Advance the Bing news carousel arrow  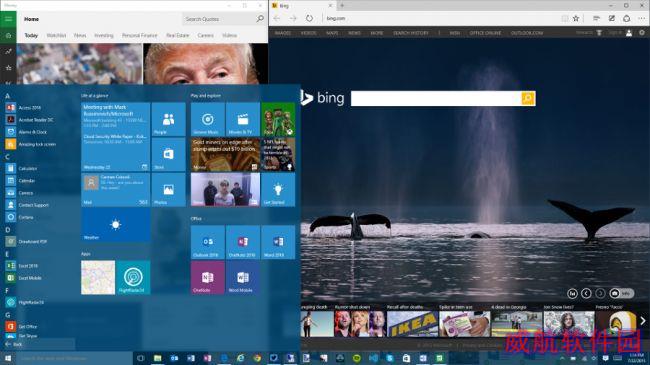[643, 321]
